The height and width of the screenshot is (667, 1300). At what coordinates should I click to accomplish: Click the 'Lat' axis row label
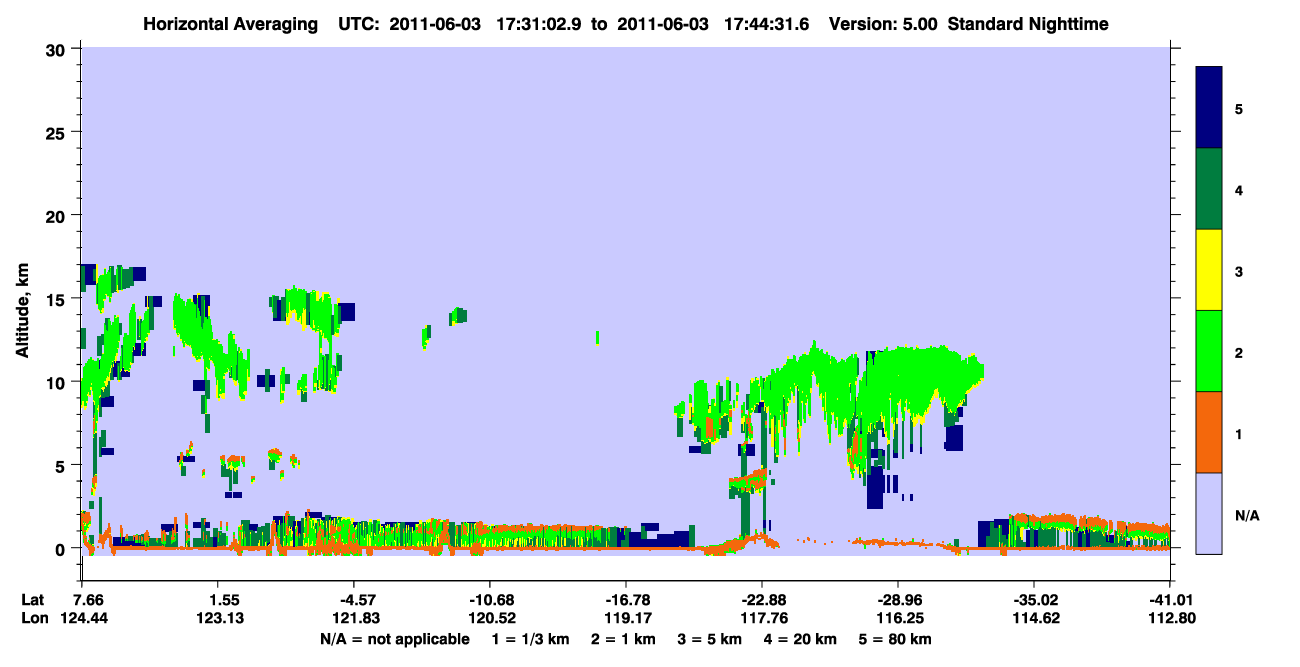[33, 600]
